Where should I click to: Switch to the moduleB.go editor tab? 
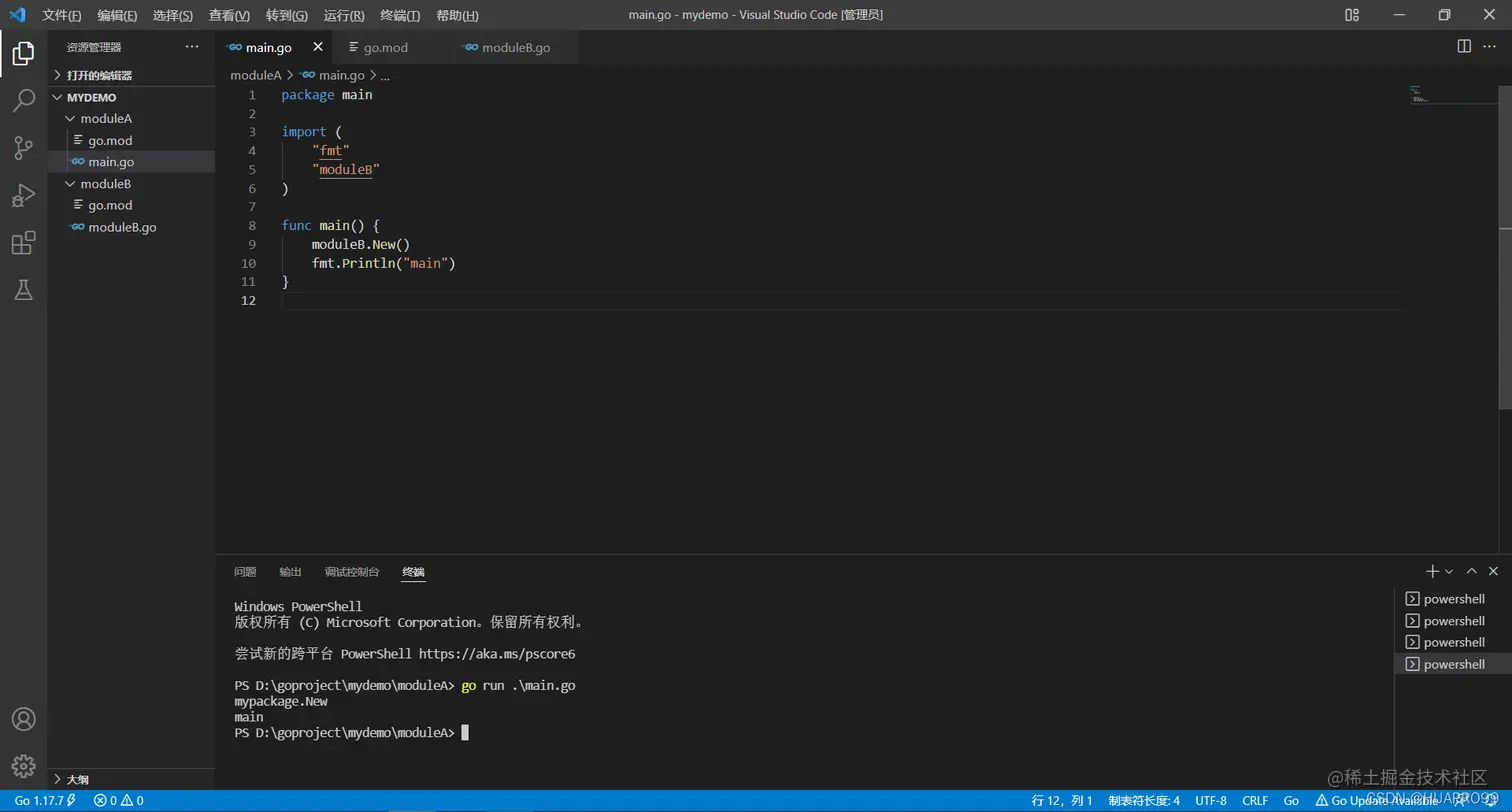pos(512,47)
